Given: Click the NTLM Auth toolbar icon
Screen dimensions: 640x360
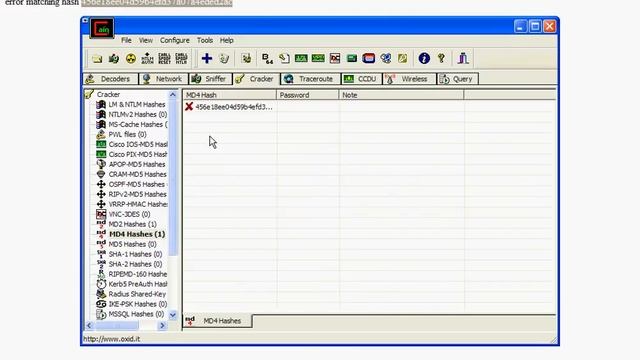Looking at the screenshot, I should (147, 59).
